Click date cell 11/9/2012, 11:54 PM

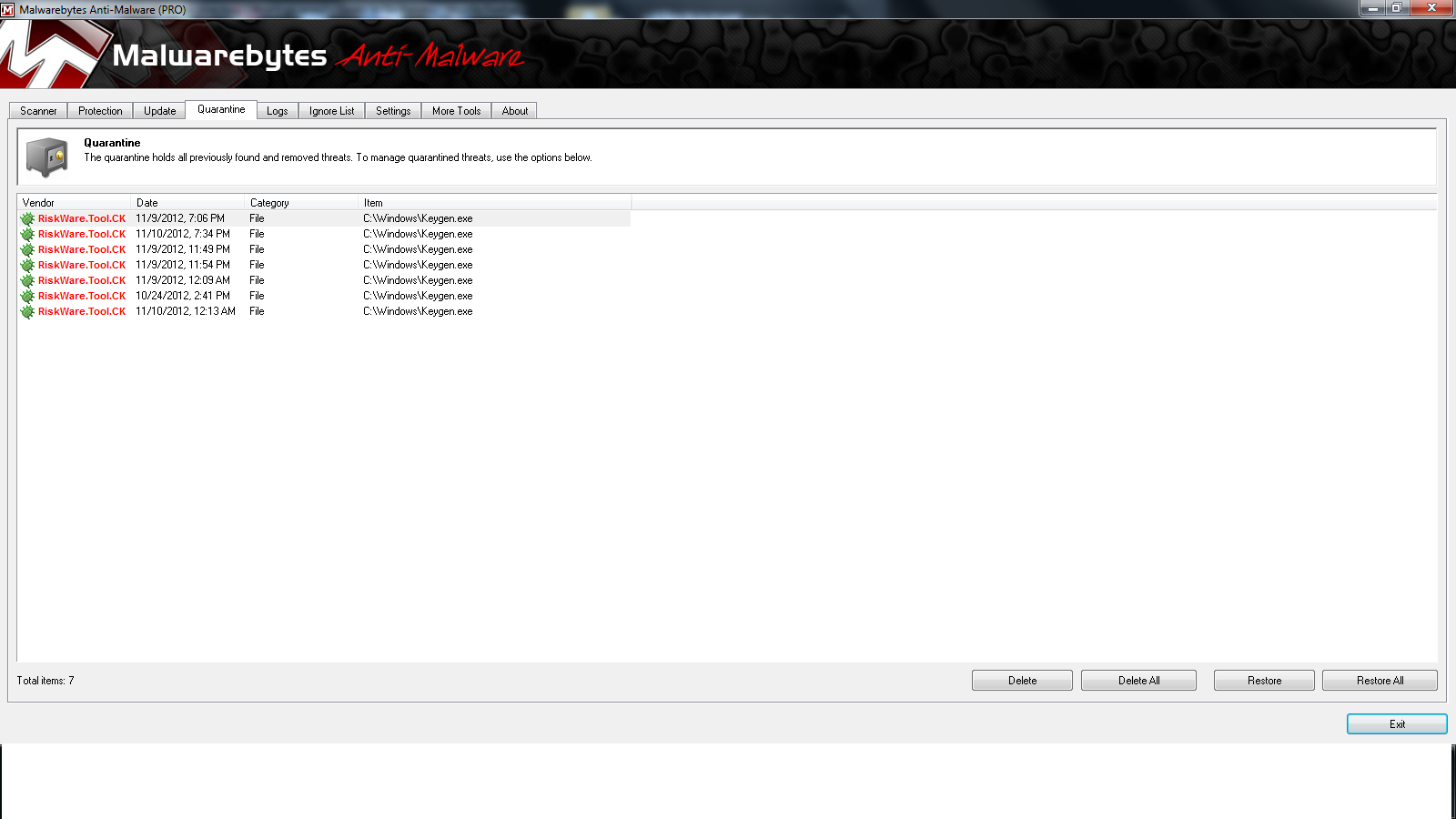click(183, 265)
